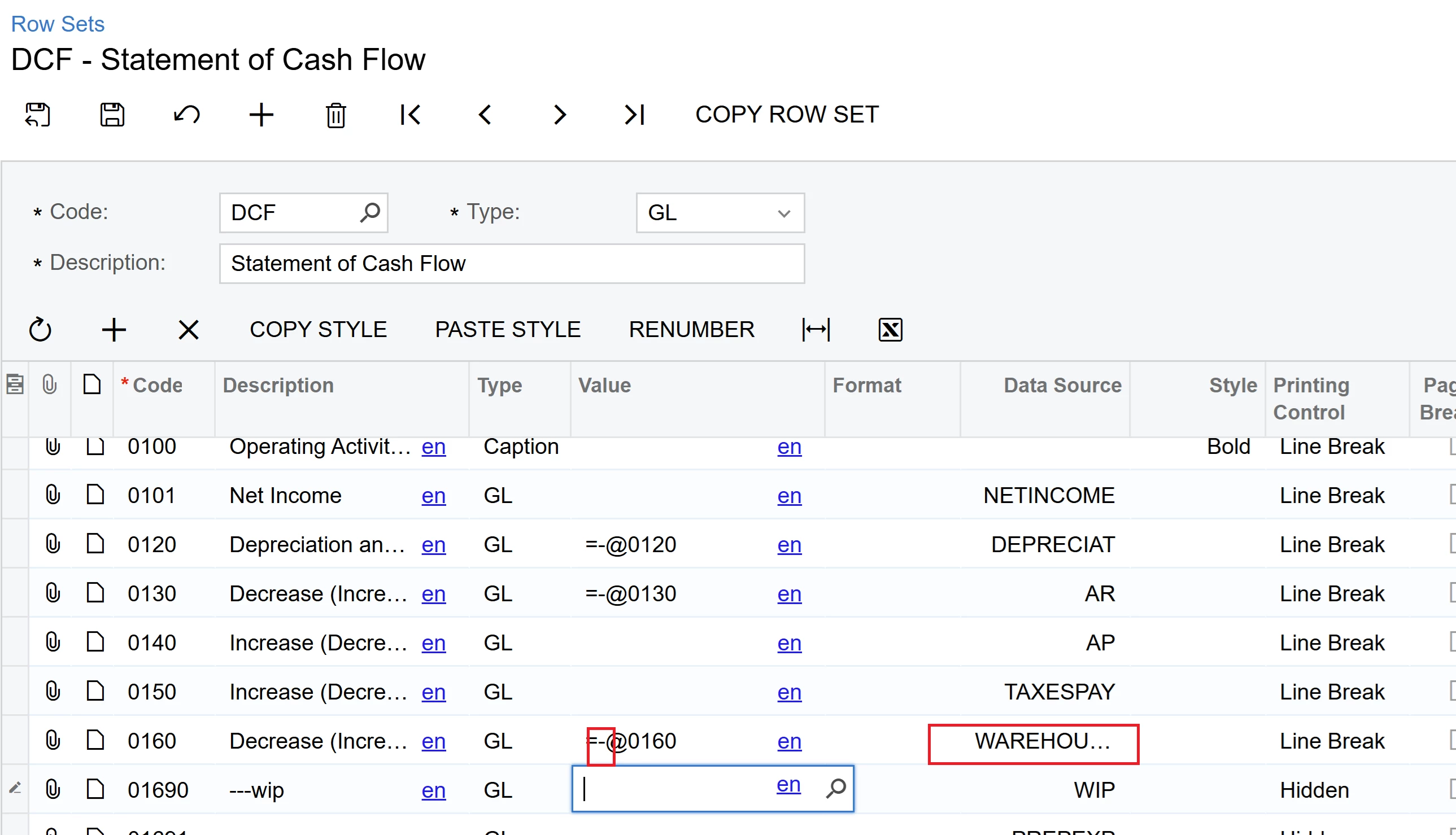Open the Value field lookup magnifier
The height and width of the screenshot is (835, 1456).
click(836, 789)
